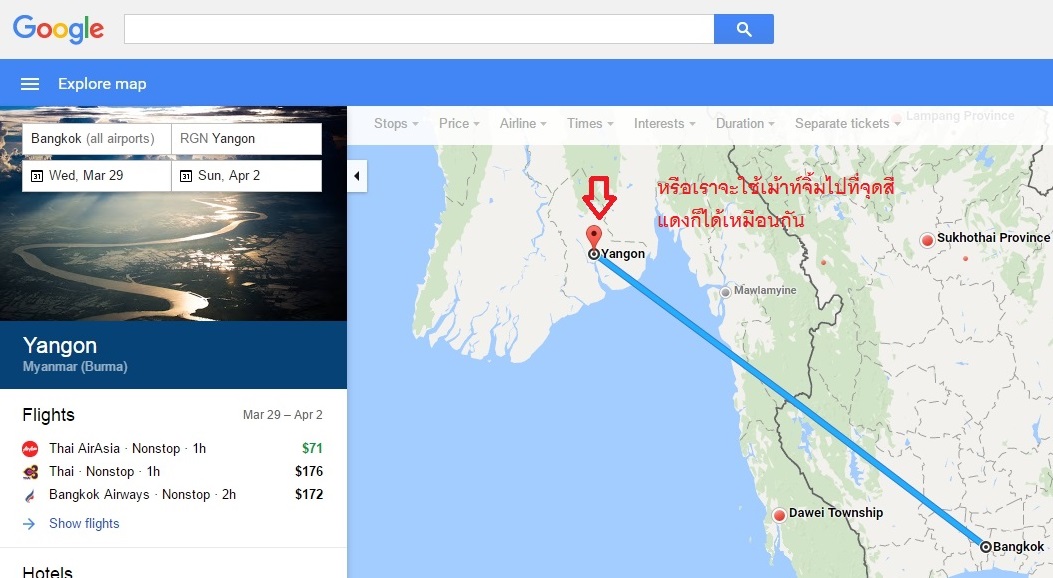1053x578 pixels.
Task: Open the Interests filter dropdown
Action: coord(664,124)
